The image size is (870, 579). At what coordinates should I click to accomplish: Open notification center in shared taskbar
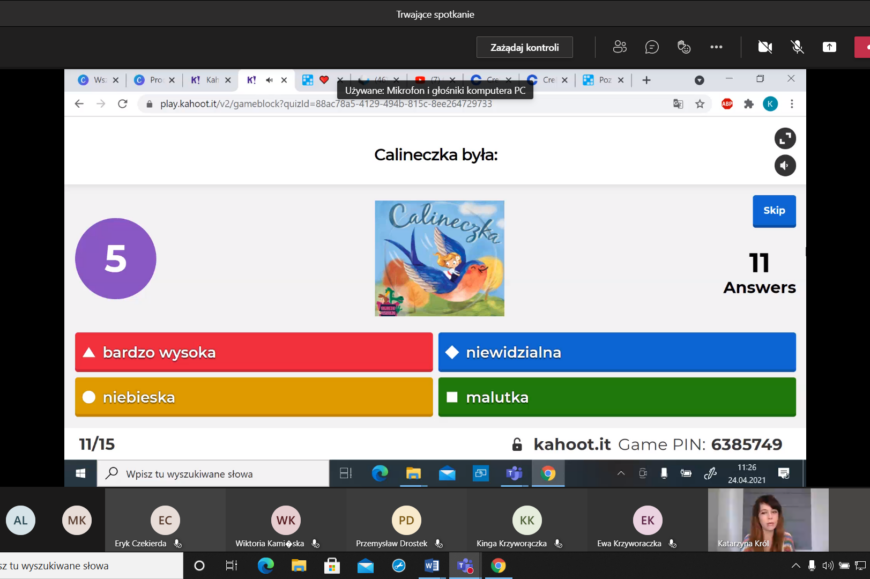[784, 474]
